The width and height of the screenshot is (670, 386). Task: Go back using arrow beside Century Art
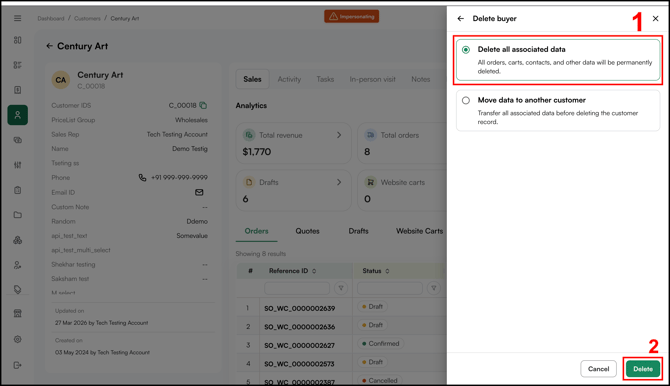[x=50, y=46]
